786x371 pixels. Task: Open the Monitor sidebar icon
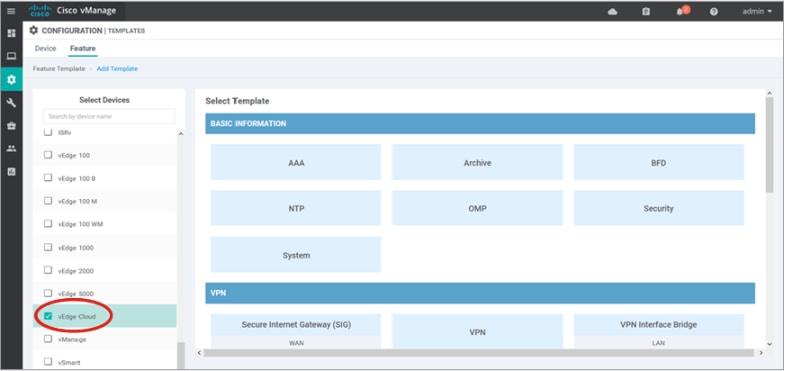coord(11,56)
